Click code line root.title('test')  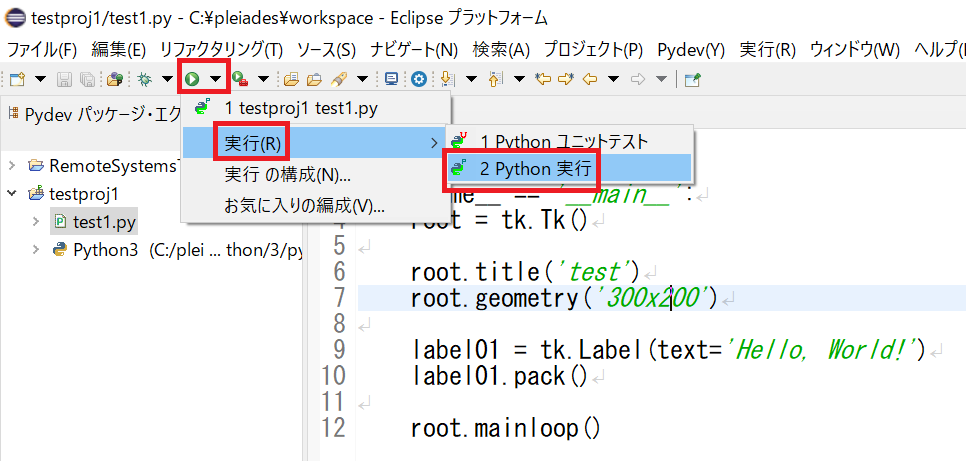(526, 271)
